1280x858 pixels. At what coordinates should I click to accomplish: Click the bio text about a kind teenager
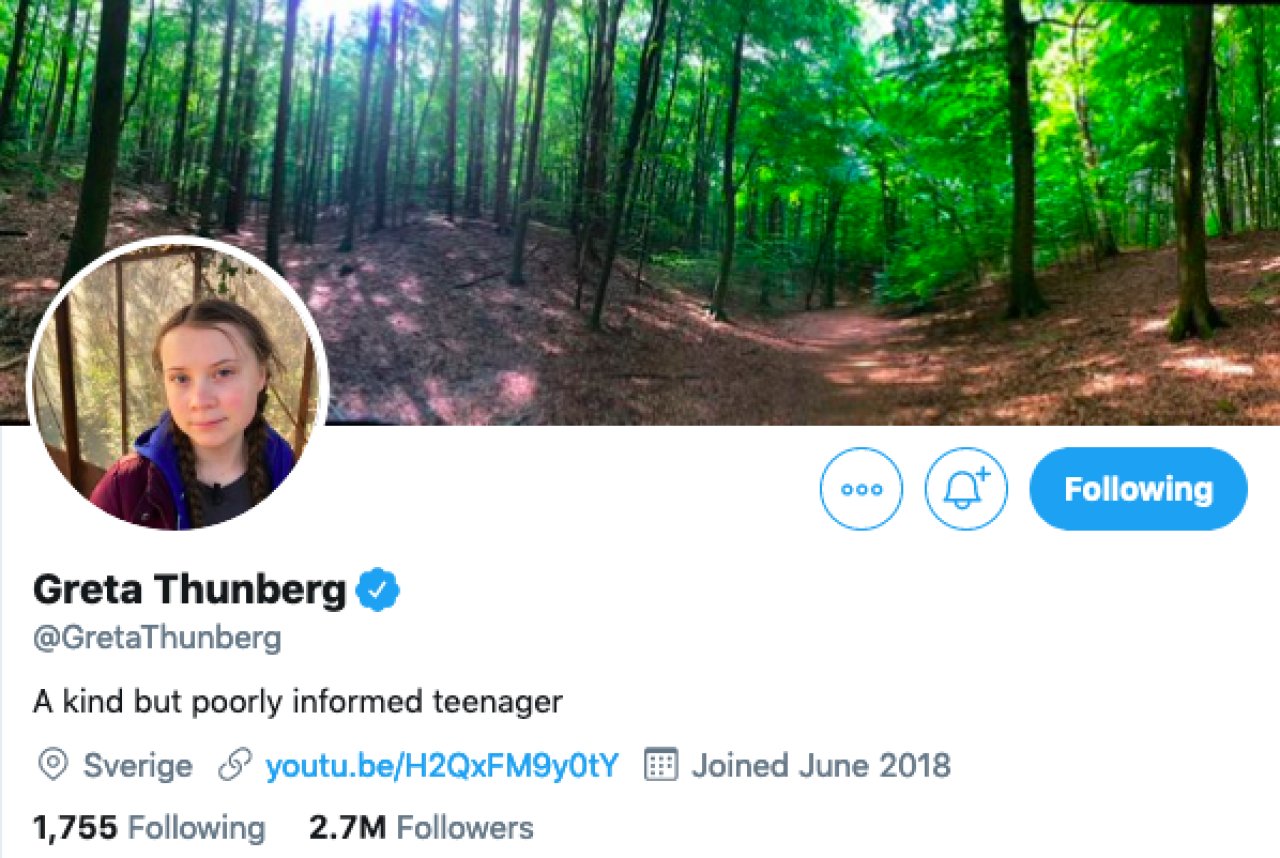[x=298, y=702]
